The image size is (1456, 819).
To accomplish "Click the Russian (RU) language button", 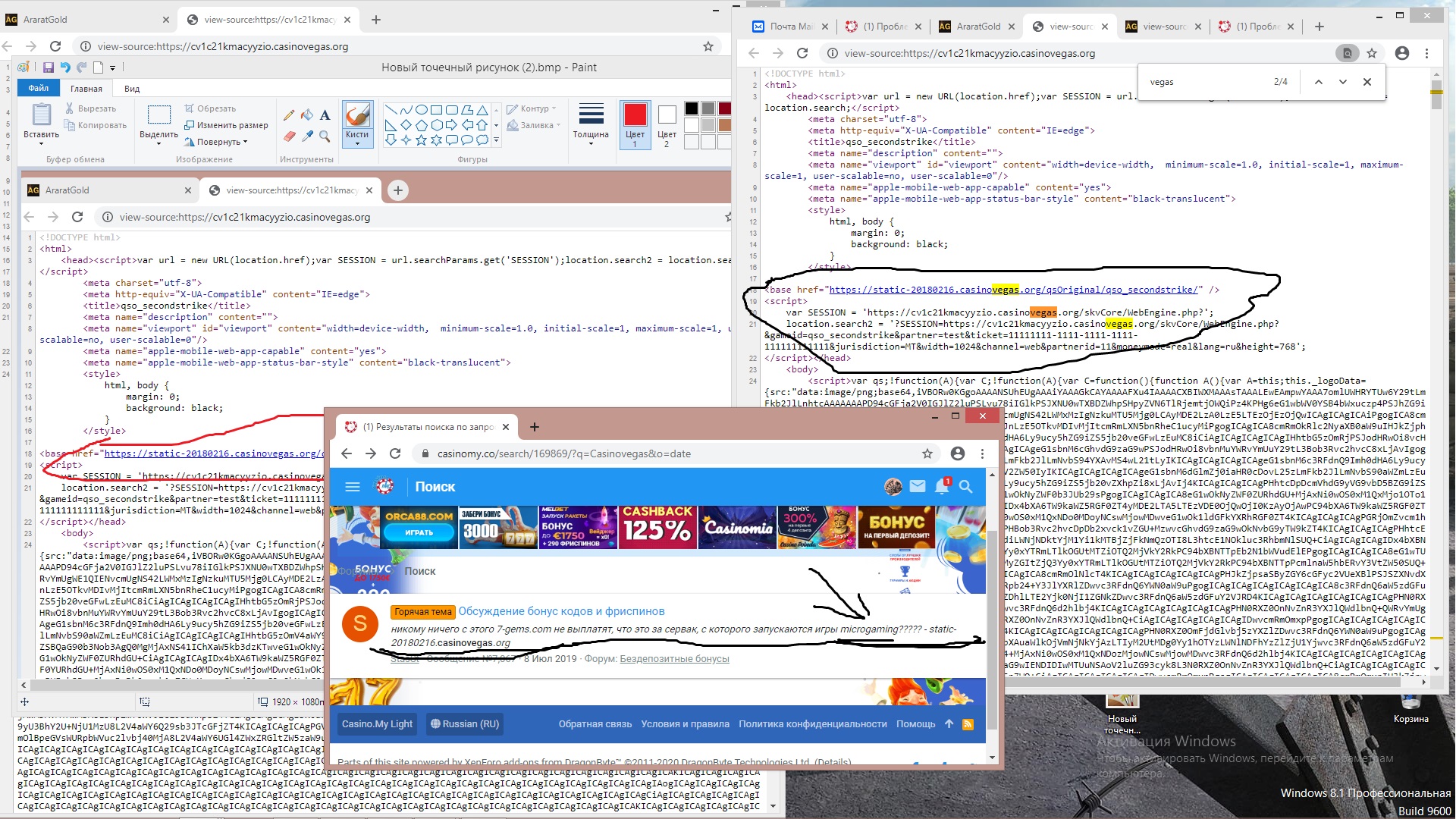I will (465, 724).
